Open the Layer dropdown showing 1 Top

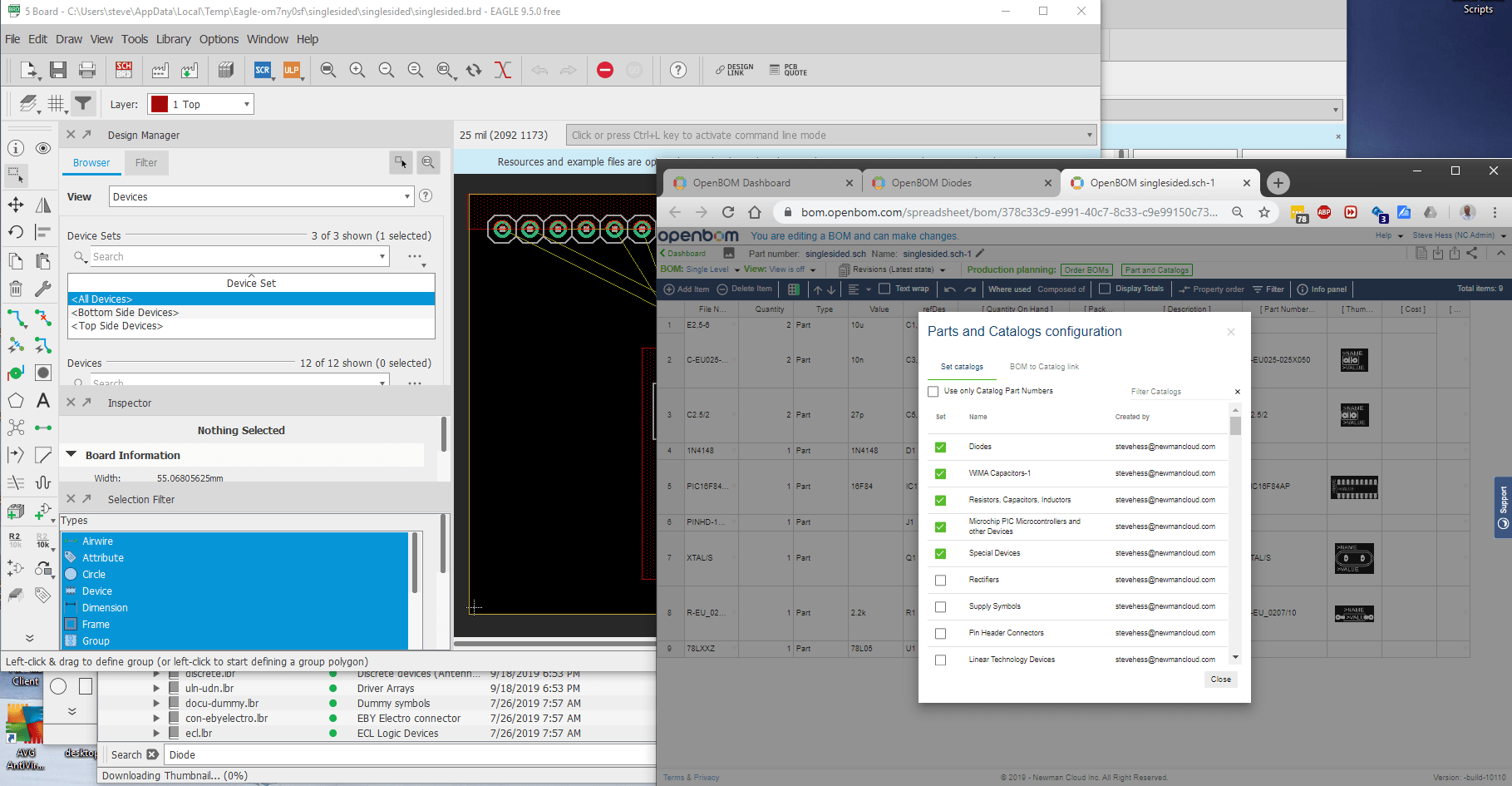(200, 104)
